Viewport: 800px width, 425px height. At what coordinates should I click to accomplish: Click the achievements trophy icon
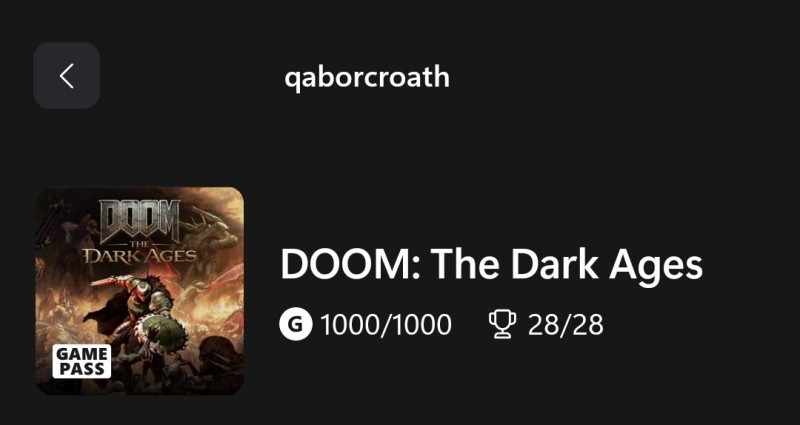[x=501, y=324]
